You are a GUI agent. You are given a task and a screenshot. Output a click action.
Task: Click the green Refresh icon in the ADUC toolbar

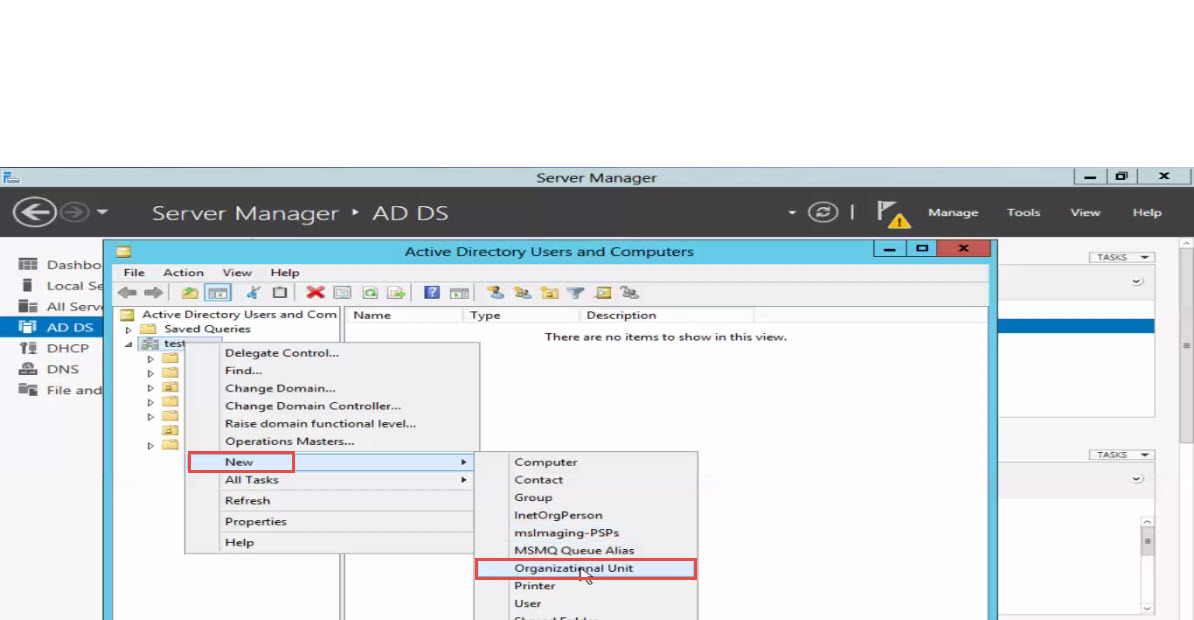tap(369, 292)
